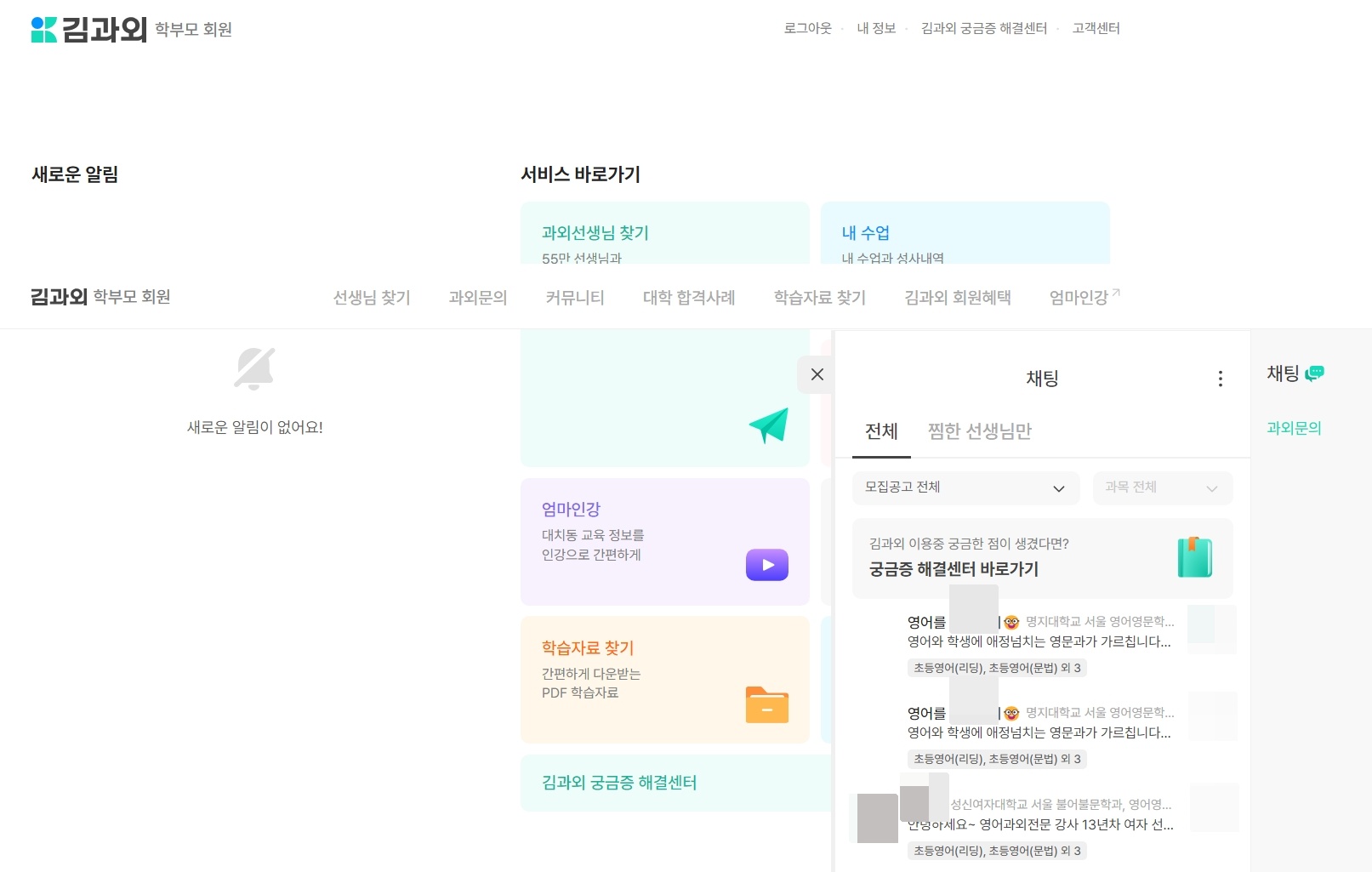This screenshot has height=872, width=1372.
Task: Open the 성신여자대학교 teacher chat item
Action: click(x=1043, y=826)
